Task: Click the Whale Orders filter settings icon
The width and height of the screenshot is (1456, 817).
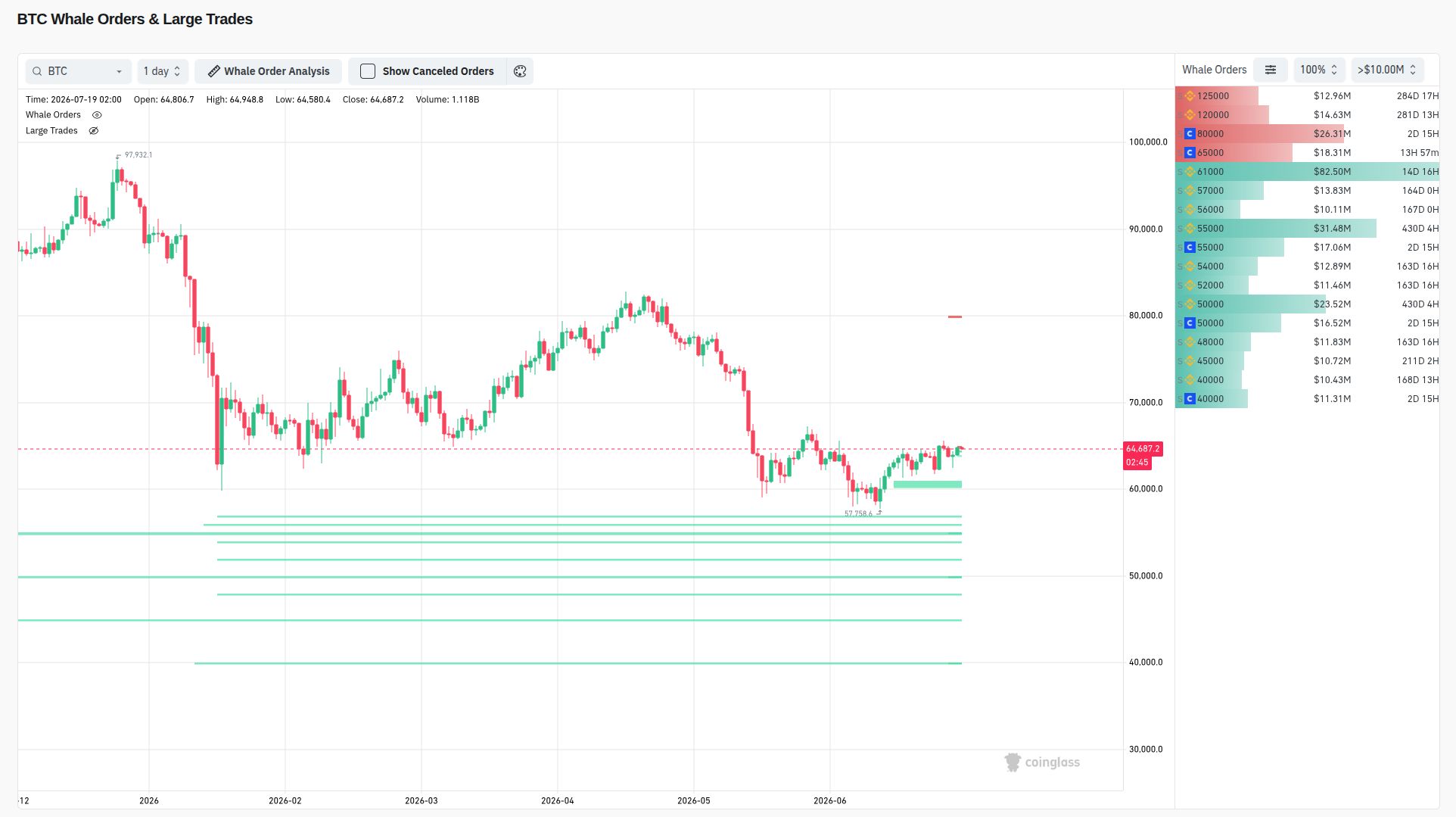Action: (1271, 70)
